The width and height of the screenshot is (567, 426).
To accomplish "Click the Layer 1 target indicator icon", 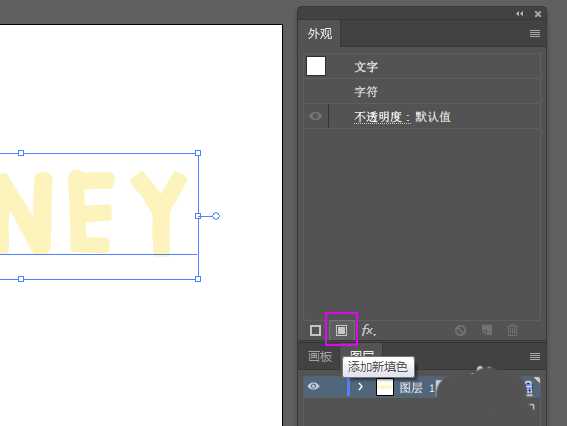I will pos(529,387).
